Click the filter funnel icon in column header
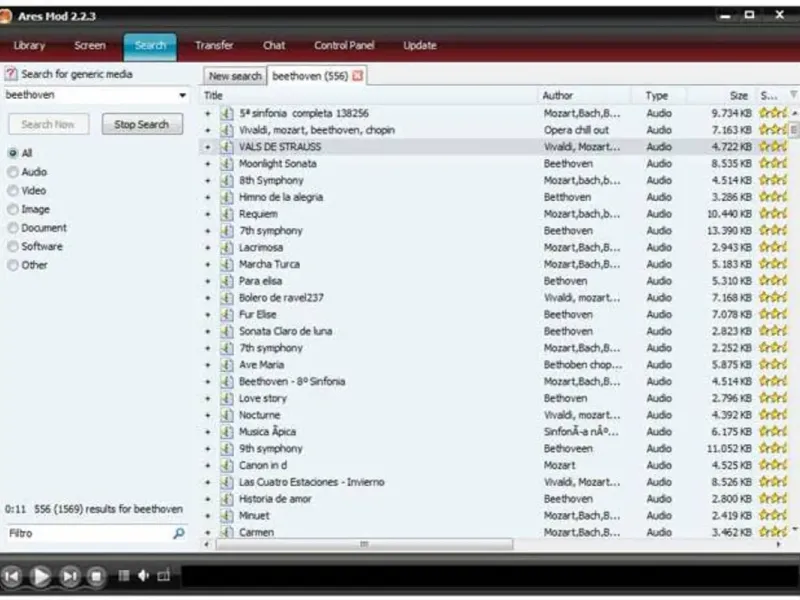 (x=793, y=95)
